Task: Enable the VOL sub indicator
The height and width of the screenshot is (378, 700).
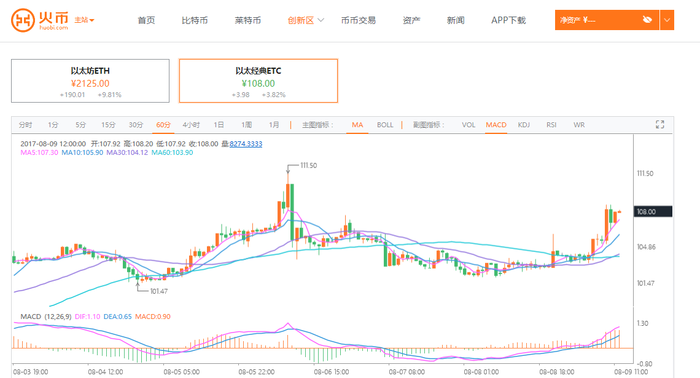Action: tap(468, 125)
